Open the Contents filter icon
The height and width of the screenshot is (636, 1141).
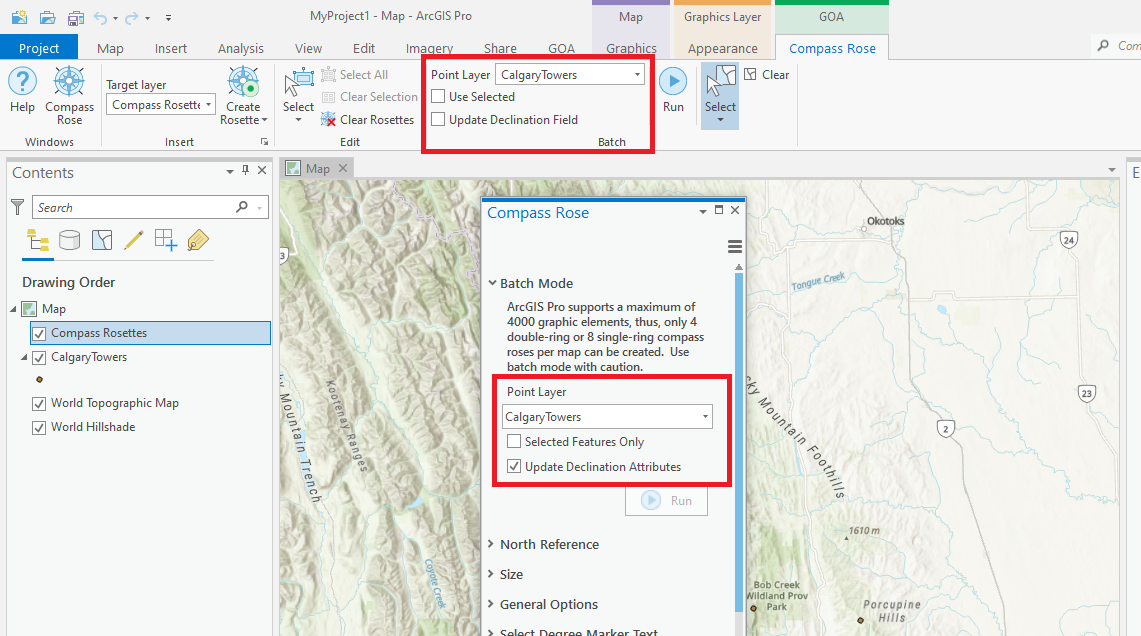click(x=17, y=206)
